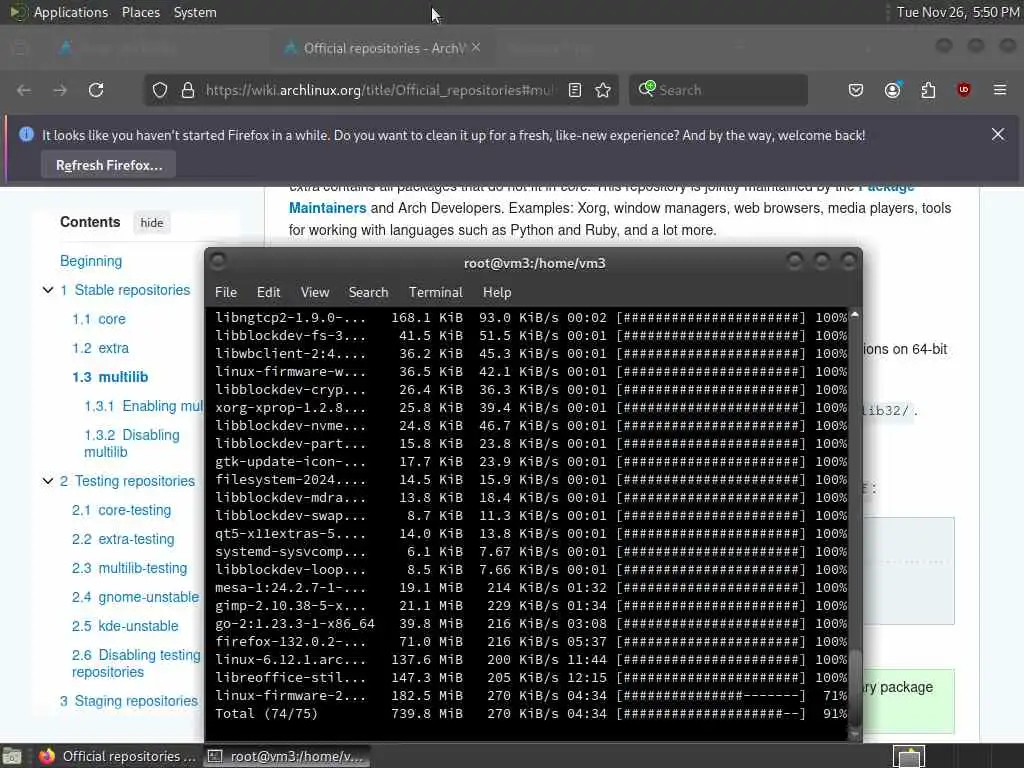The width and height of the screenshot is (1024, 768).
Task: Open the extensions puzzle icon
Action: pos(928,90)
